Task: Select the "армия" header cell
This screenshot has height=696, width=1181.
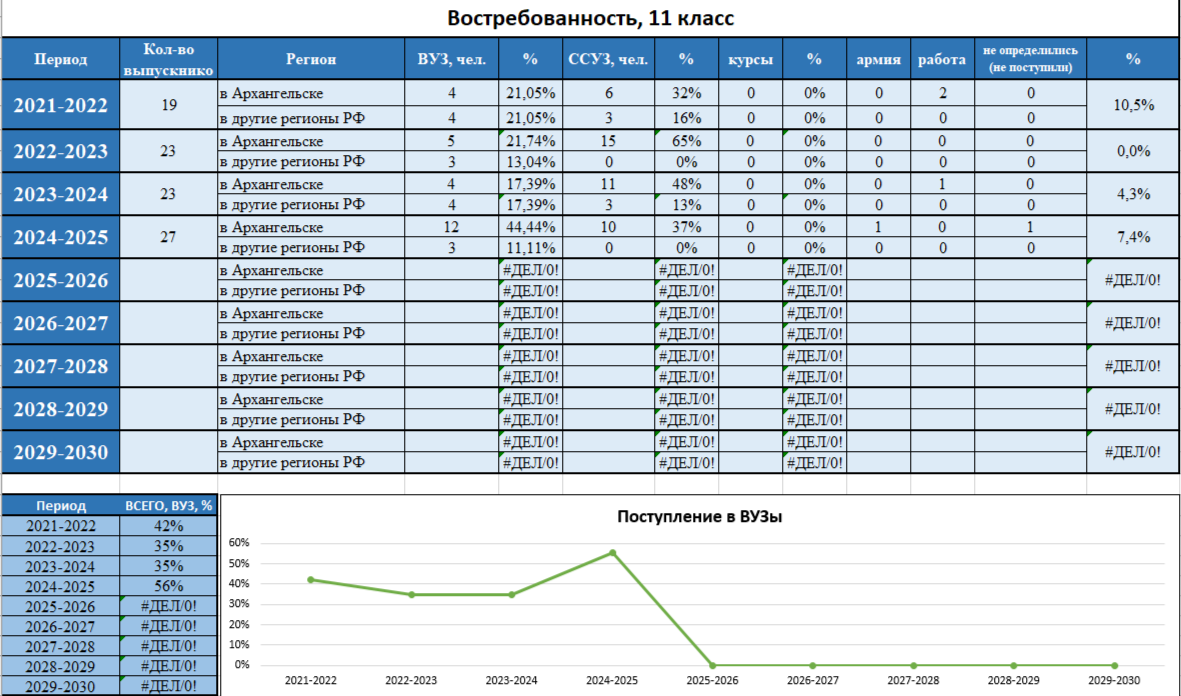Action: (878, 59)
